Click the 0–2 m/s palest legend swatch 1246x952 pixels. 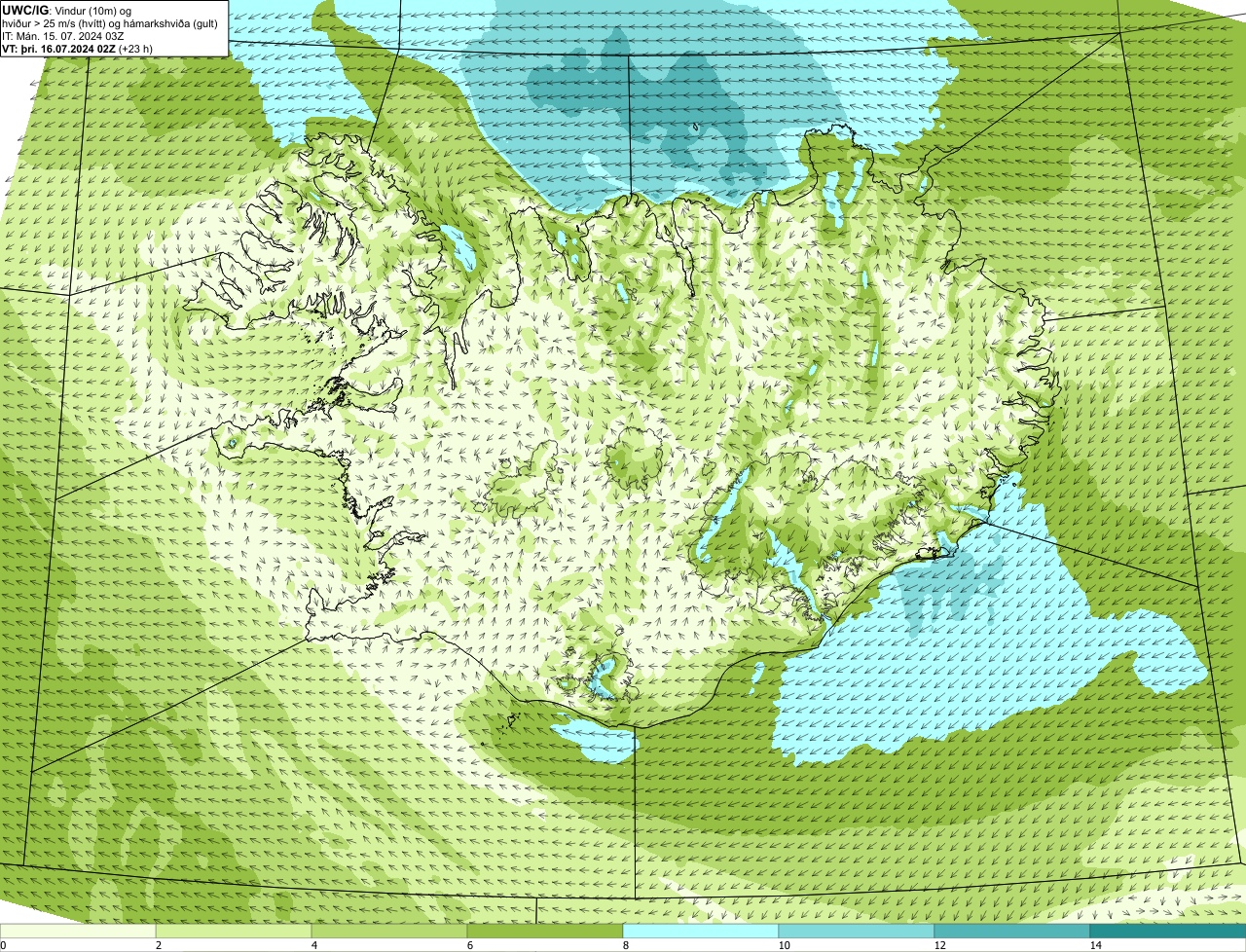[78, 932]
